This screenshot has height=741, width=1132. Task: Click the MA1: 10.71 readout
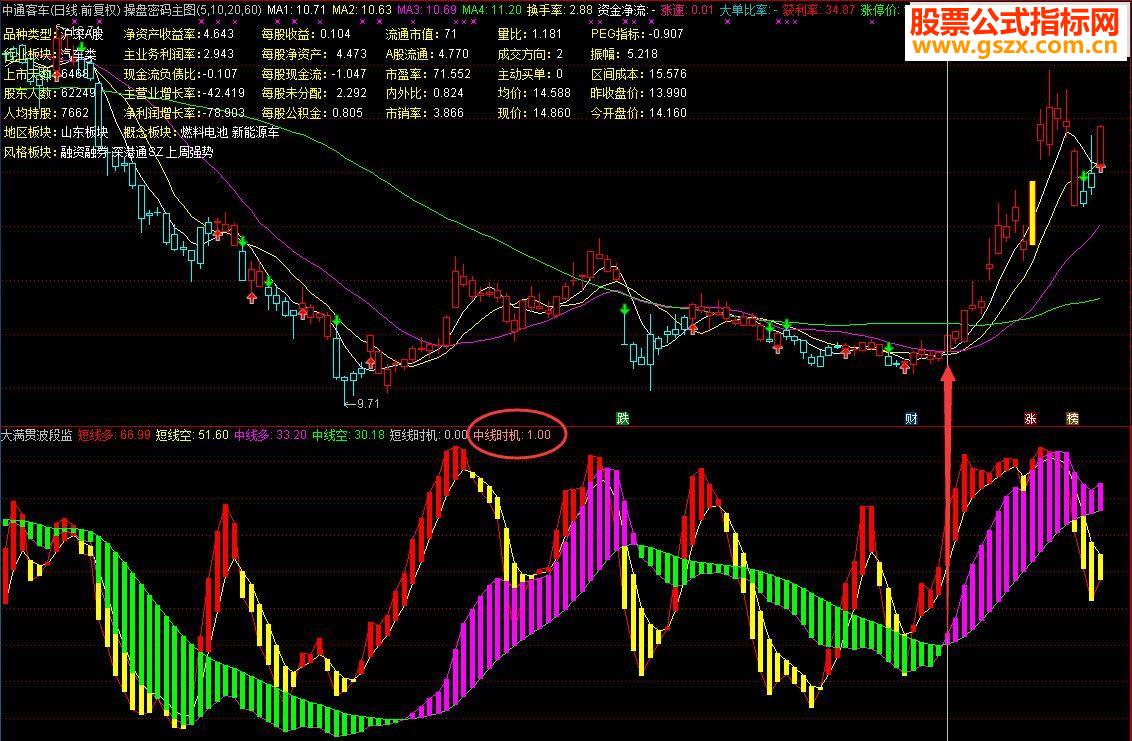(x=296, y=10)
